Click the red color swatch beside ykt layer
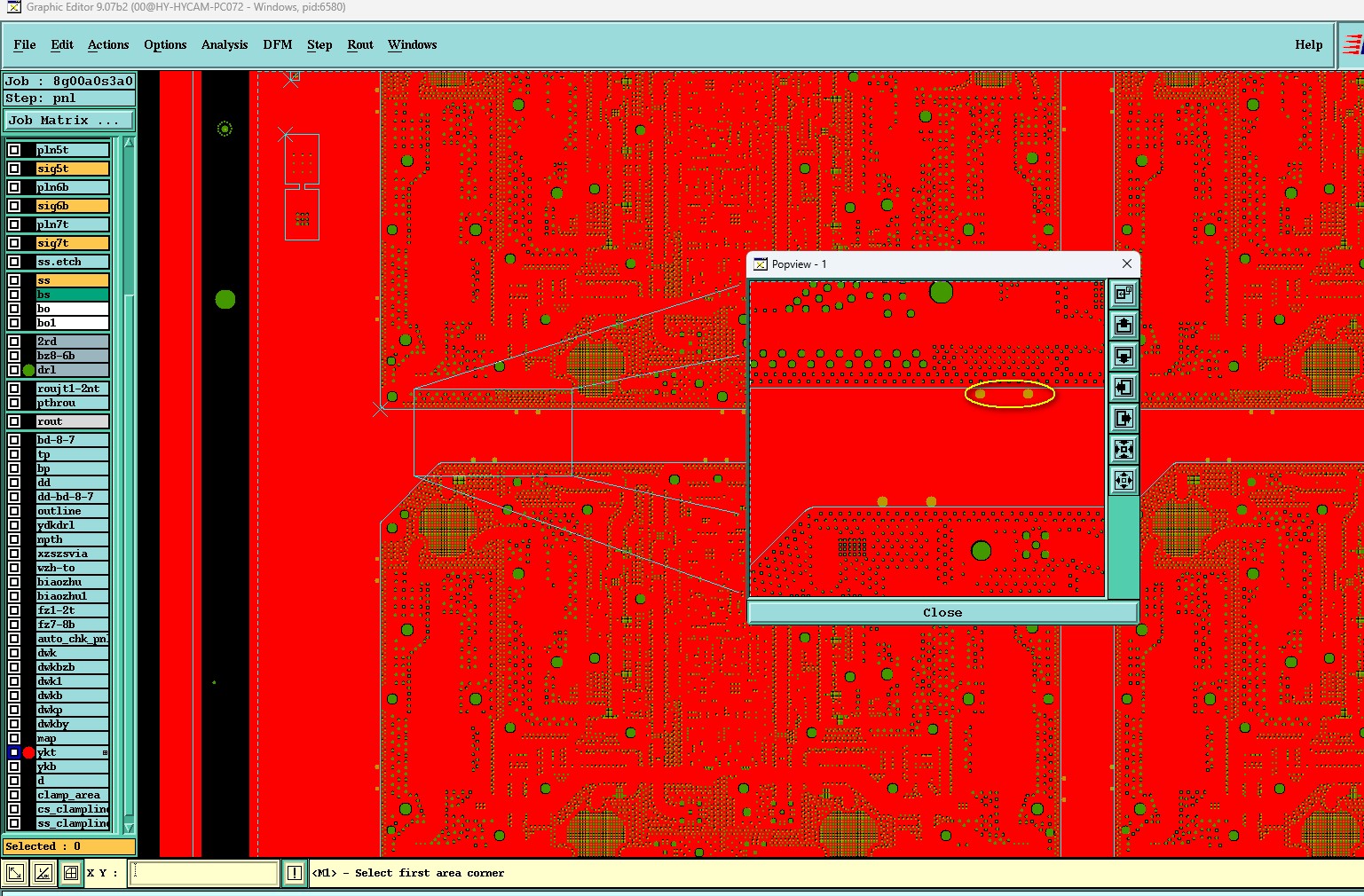 point(28,752)
